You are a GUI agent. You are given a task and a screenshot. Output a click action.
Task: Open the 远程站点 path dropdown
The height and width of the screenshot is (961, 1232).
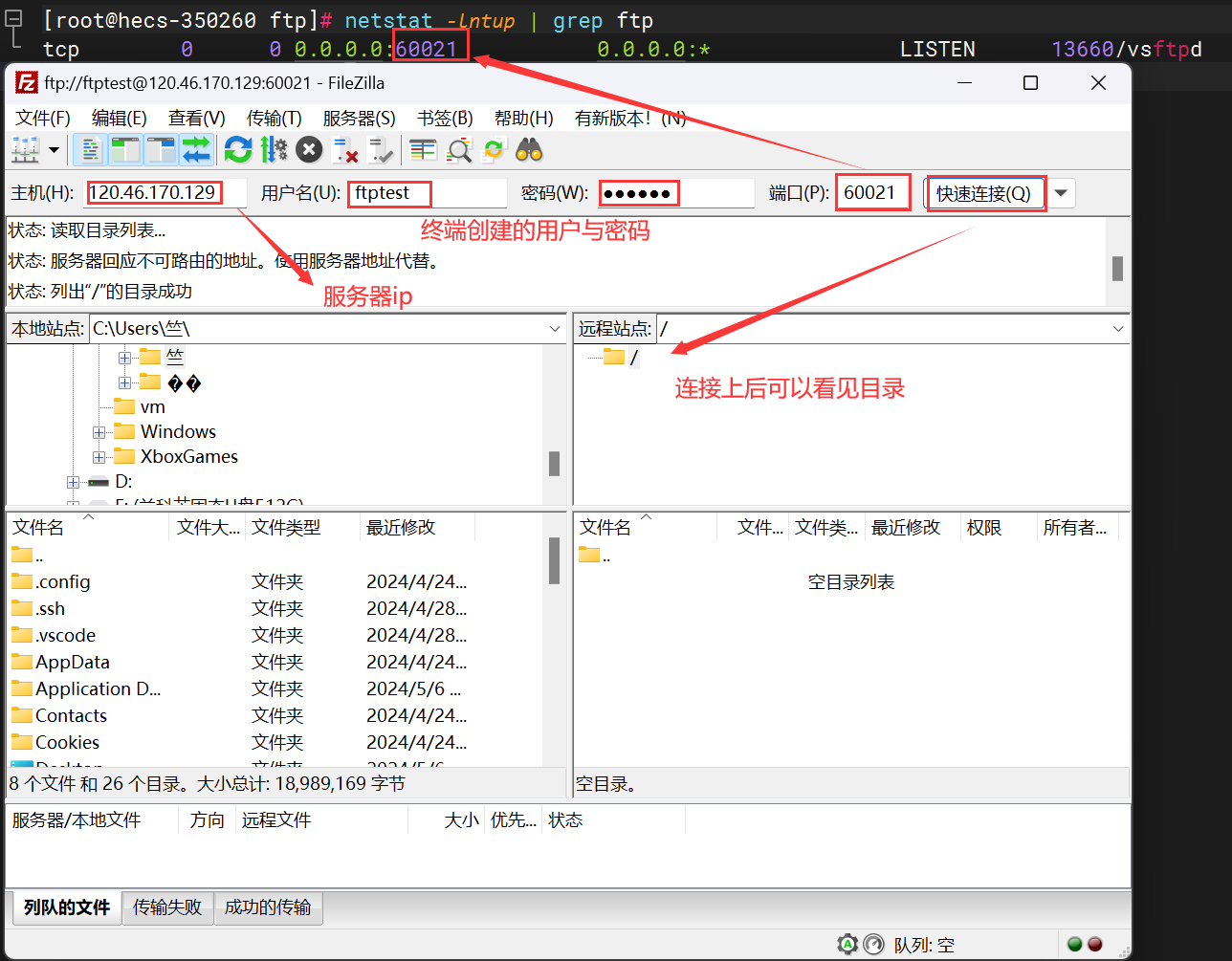coord(1118,329)
